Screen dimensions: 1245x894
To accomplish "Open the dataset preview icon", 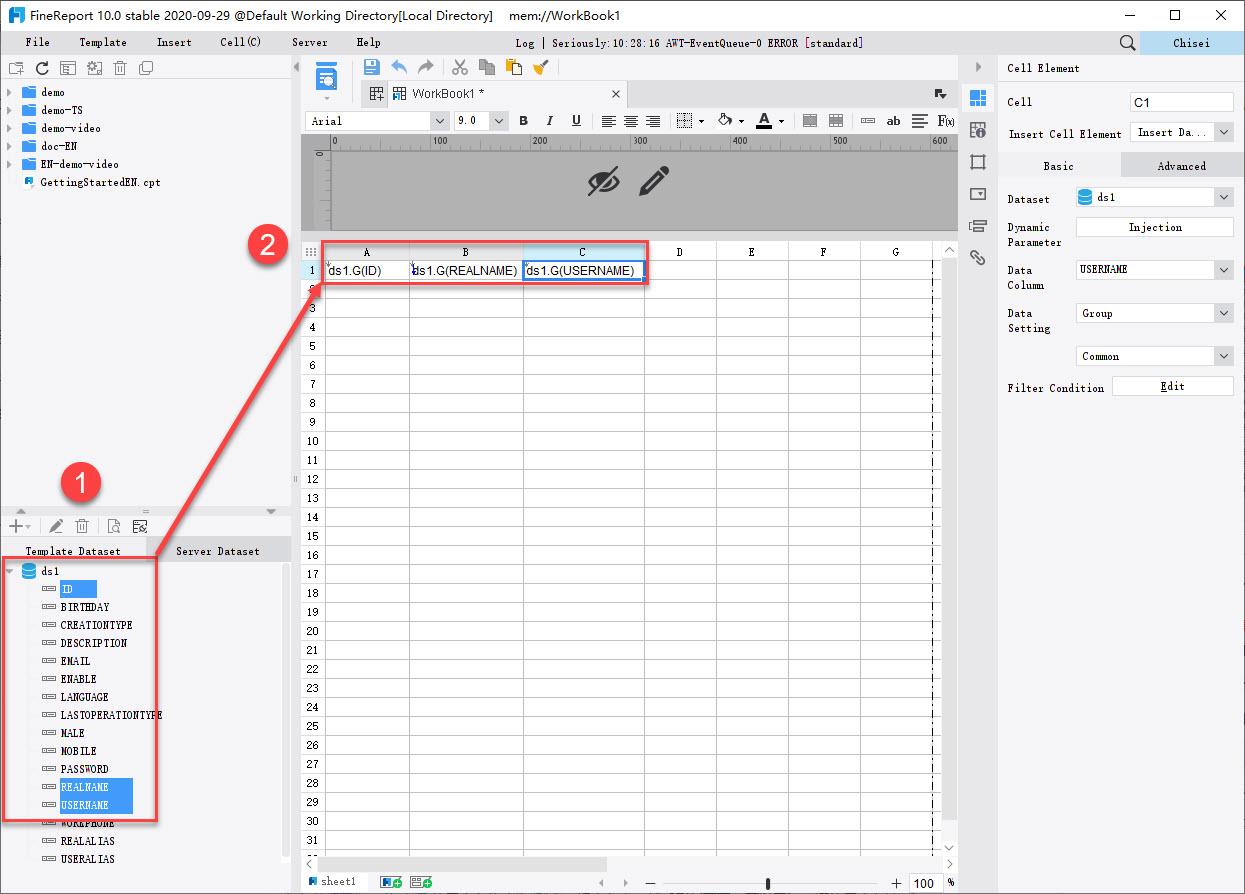I will click(115, 525).
